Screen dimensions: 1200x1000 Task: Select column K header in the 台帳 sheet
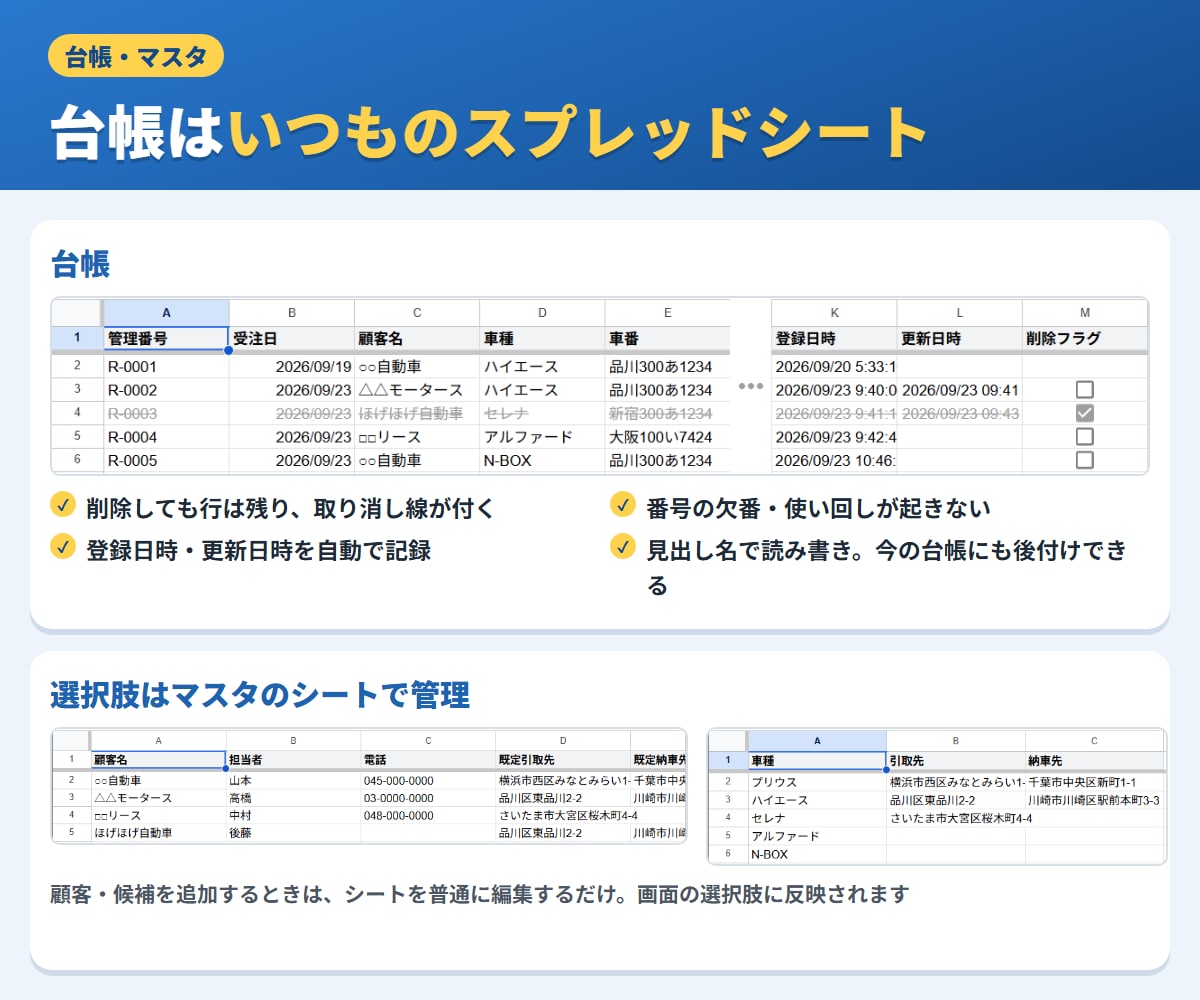tap(834, 312)
